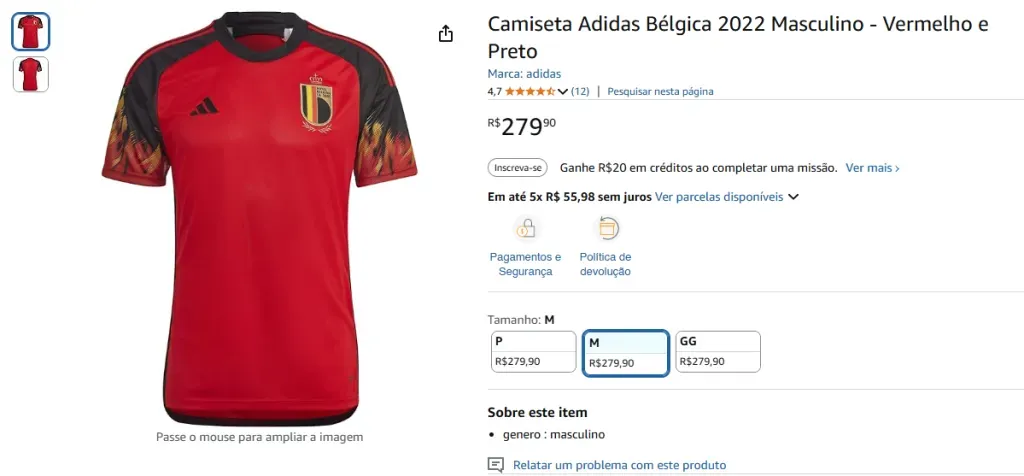Screen dimensions: 1024x476
Task: Click Relatar um problema com este produto
Action: (x=619, y=465)
